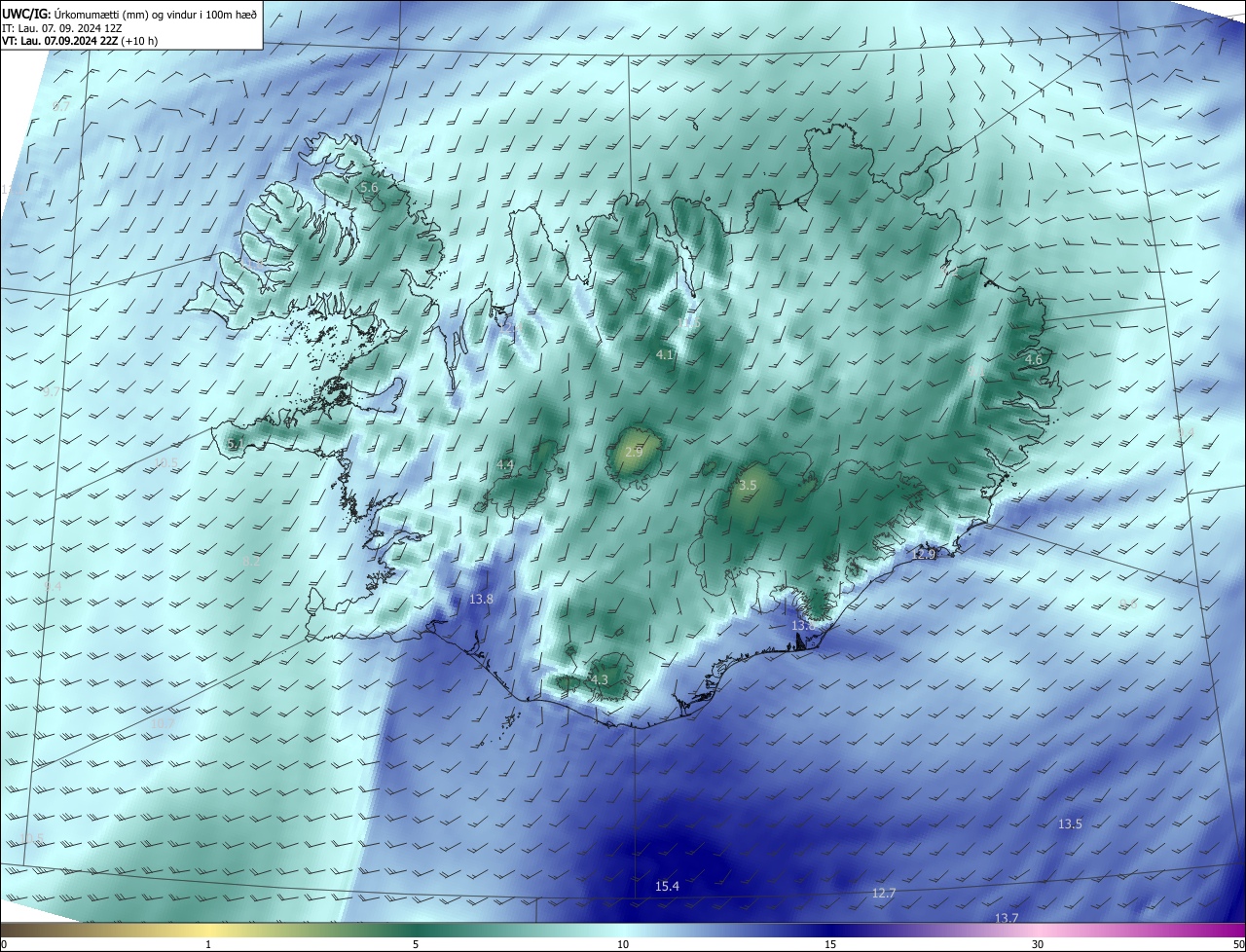Click the 4.4 value label on the map
Viewport: 1246px width, 952px height.
[x=505, y=465]
